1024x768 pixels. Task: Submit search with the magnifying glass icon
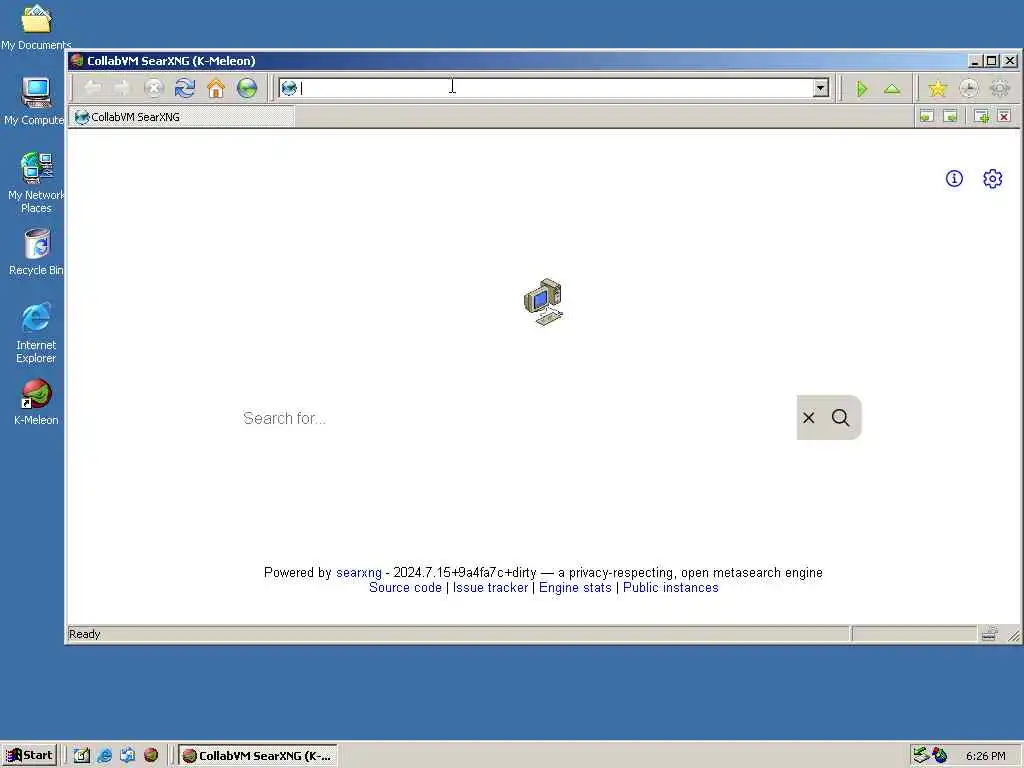point(840,417)
